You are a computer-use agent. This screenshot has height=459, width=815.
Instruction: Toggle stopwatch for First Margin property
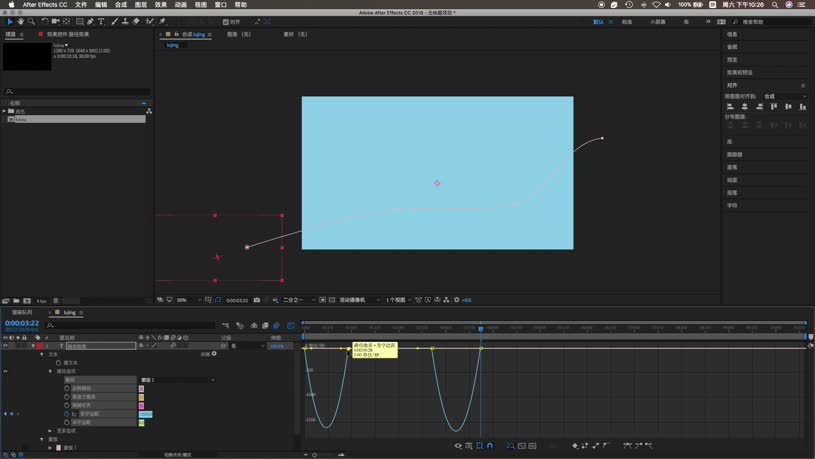coord(67,414)
